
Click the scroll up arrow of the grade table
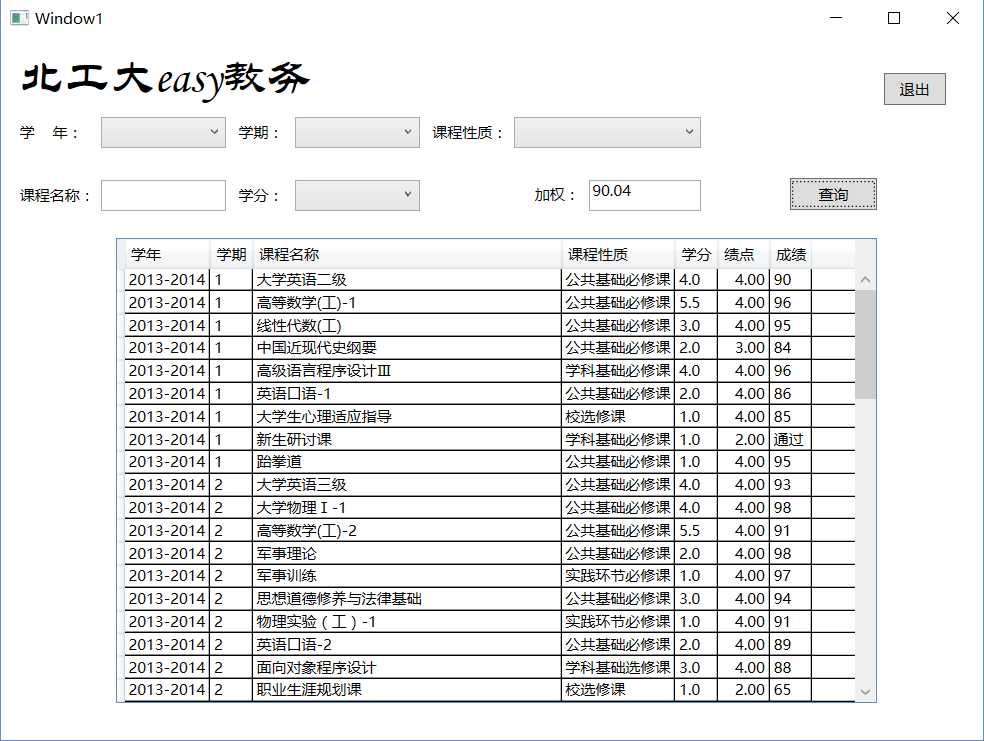coord(865,280)
